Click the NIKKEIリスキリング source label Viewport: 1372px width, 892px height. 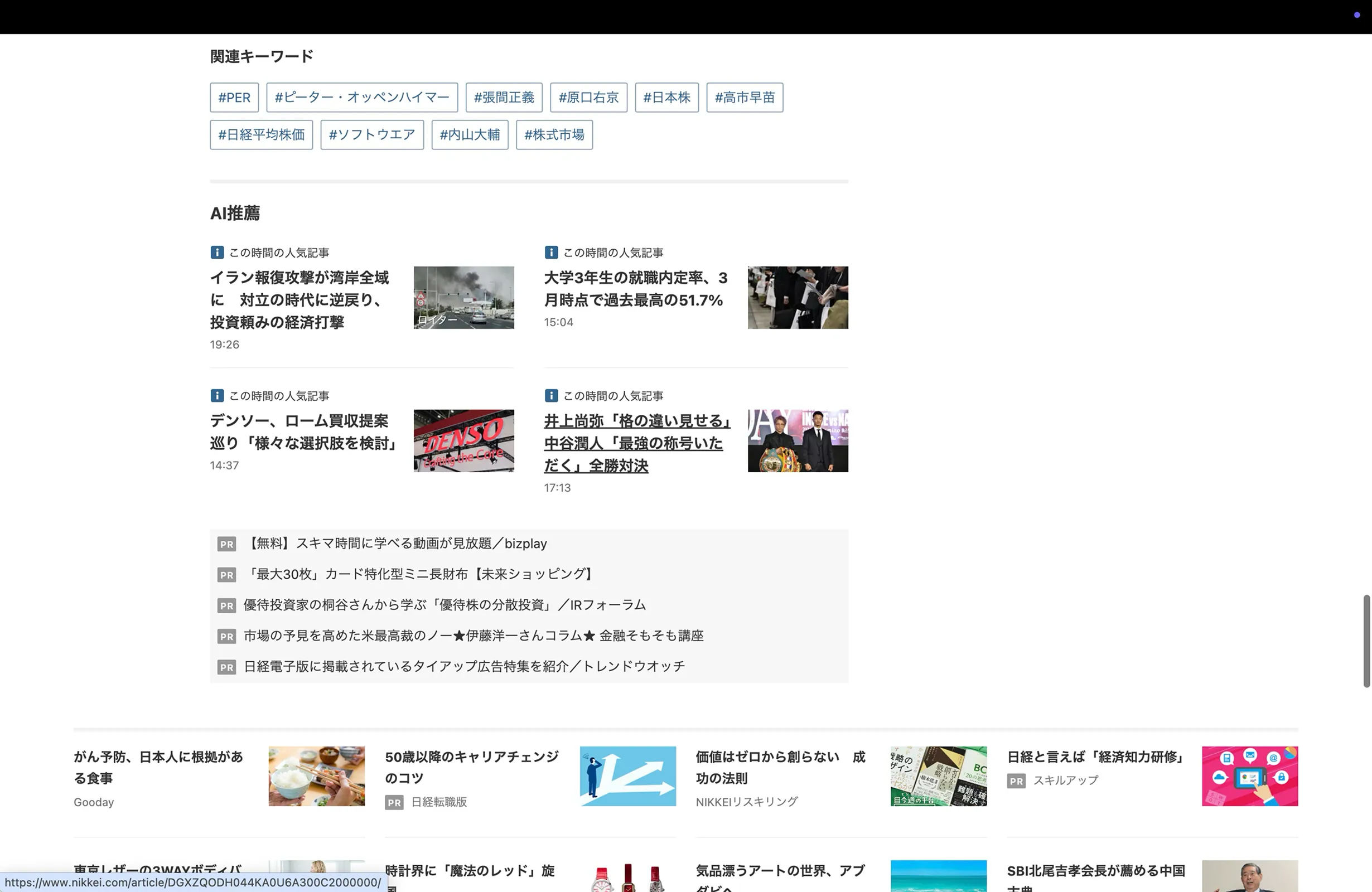[747, 802]
